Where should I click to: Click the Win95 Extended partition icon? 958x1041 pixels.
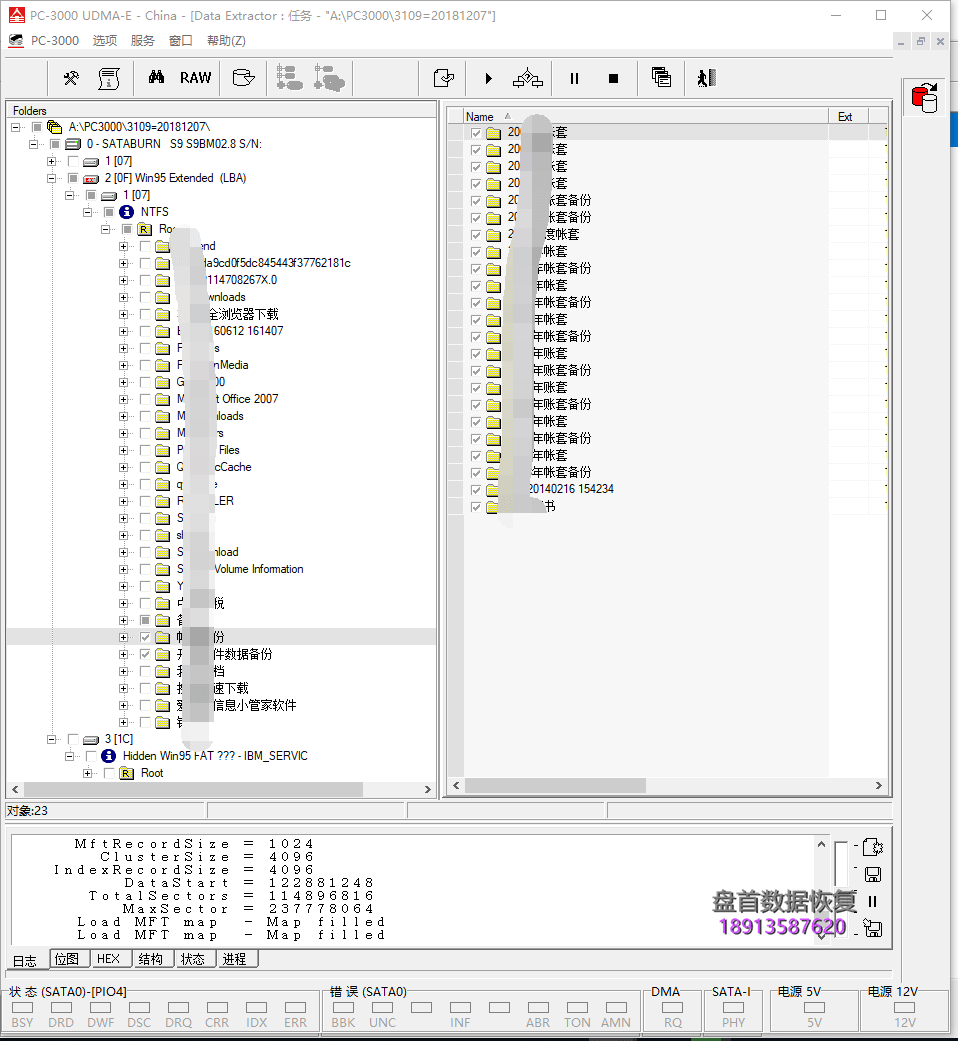point(91,178)
